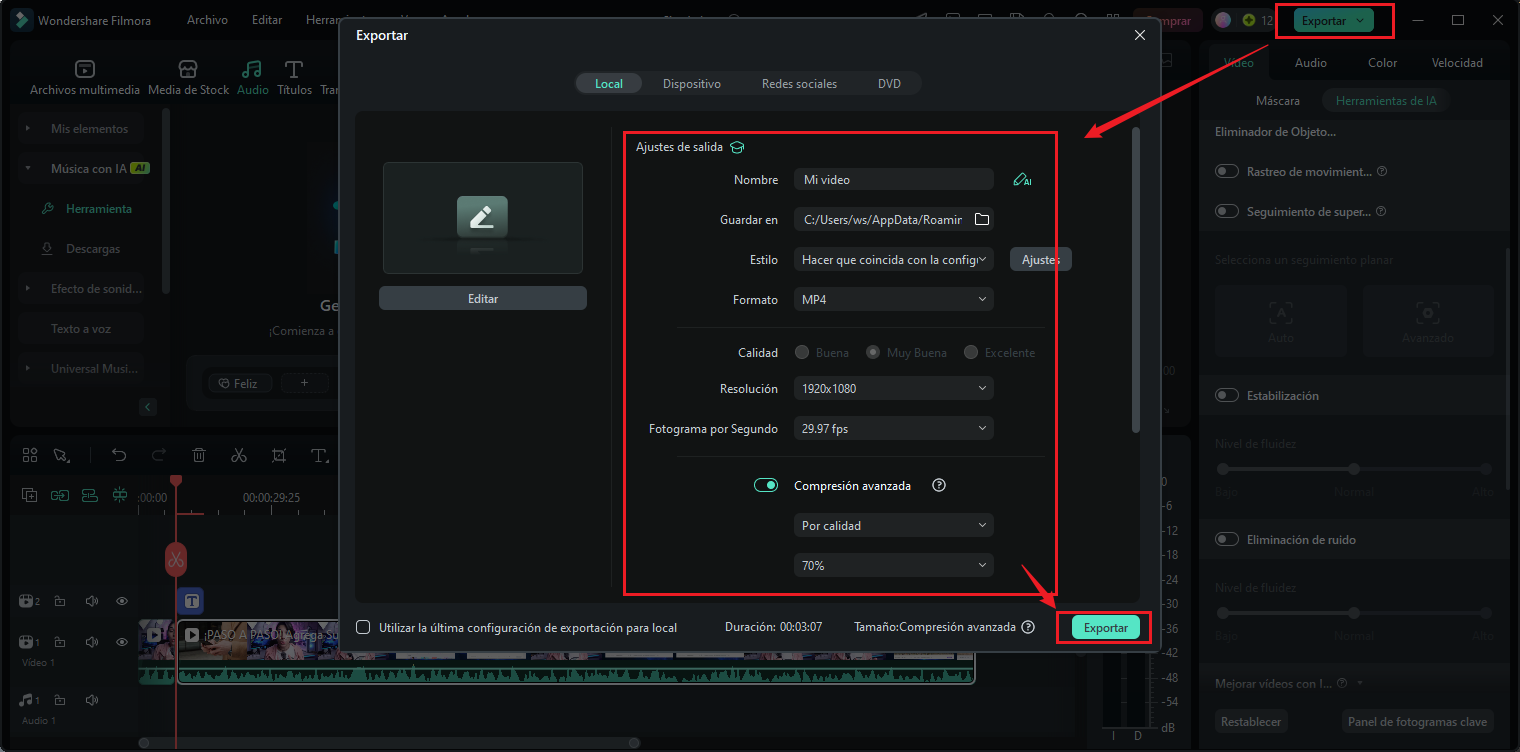Image resolution: width=1520 pixels, height=752 pixels.
Task: Select the Audio media tab icon
Action: 252,69
